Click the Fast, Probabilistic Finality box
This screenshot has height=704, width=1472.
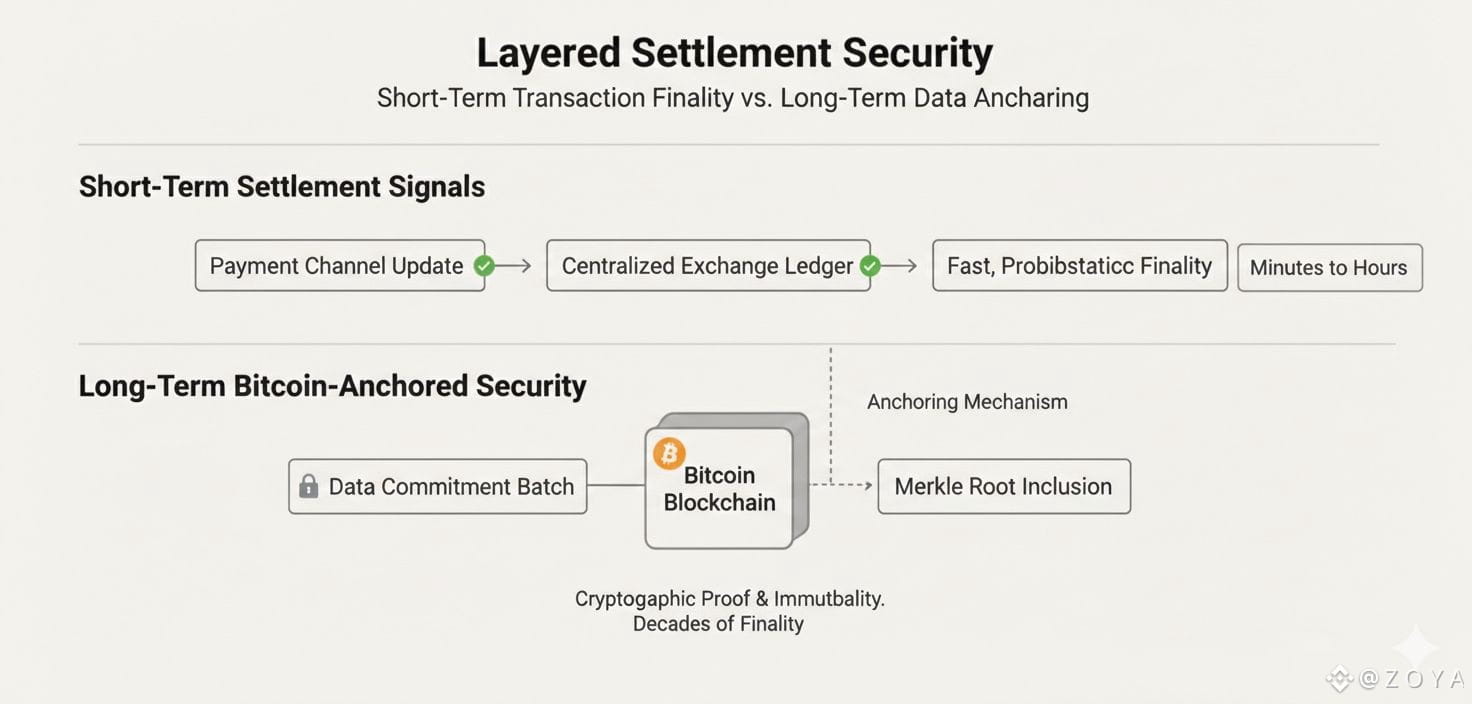(1079, 266)
